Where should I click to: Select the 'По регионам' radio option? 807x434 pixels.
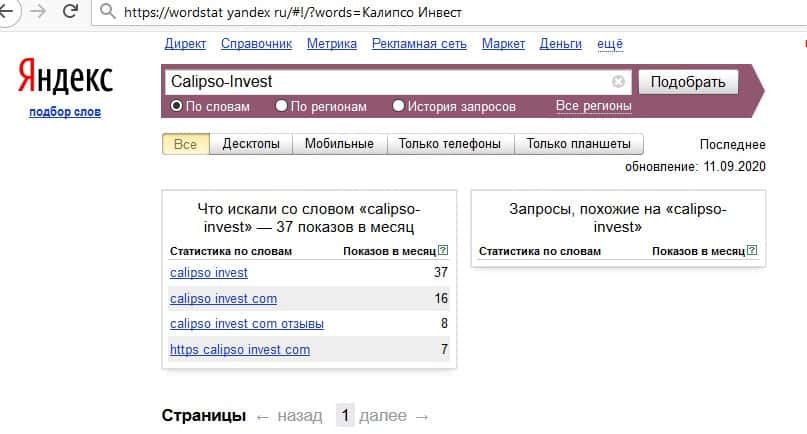coord(282,106)
